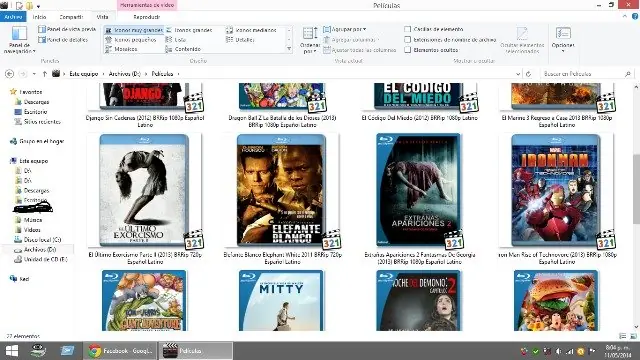Select Lista layout
This screenshot has width=640, height=360.
tap(176, 40)
